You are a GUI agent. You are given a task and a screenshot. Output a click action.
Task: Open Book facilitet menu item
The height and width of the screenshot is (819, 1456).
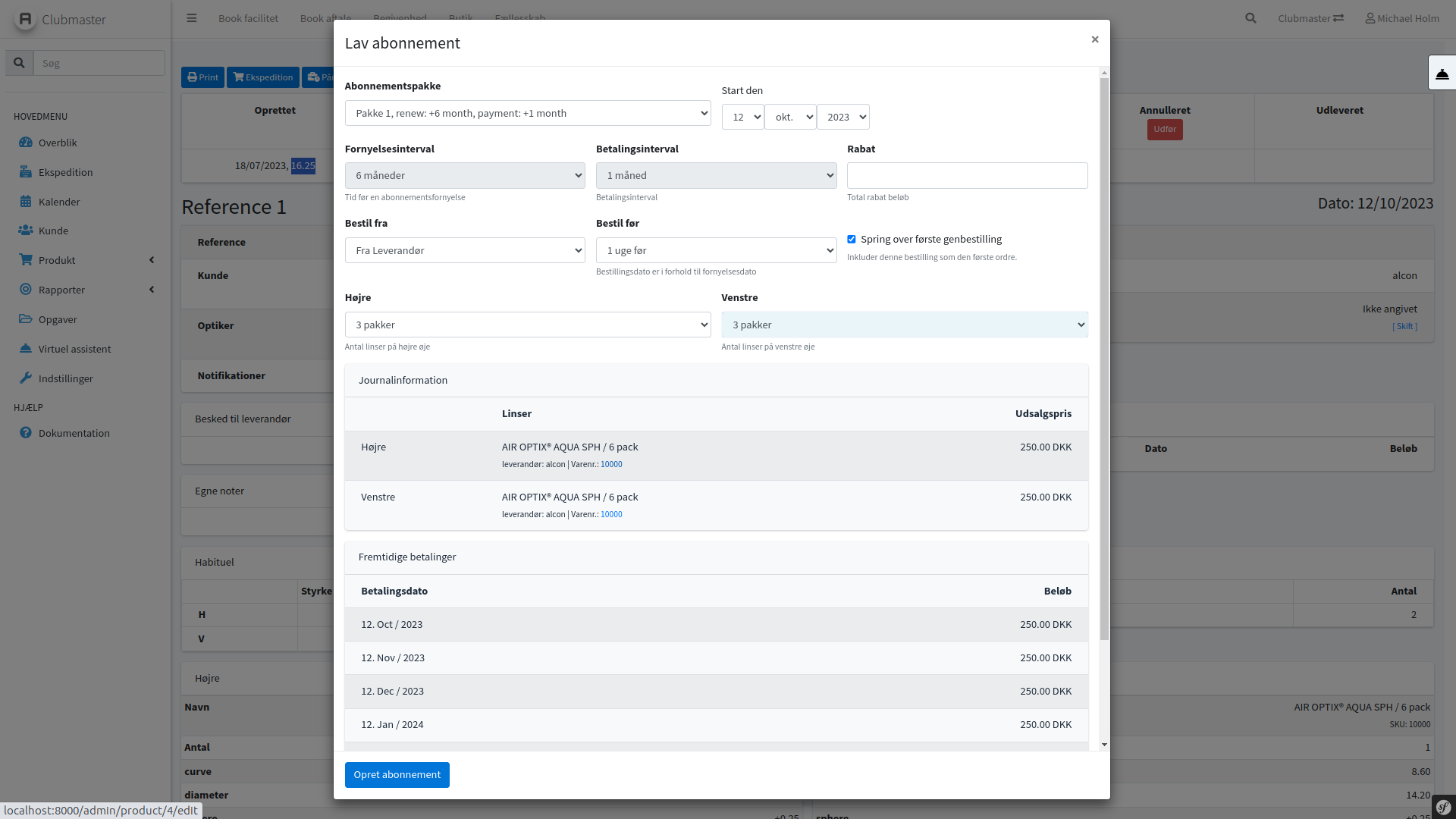(x=248, y=18)
